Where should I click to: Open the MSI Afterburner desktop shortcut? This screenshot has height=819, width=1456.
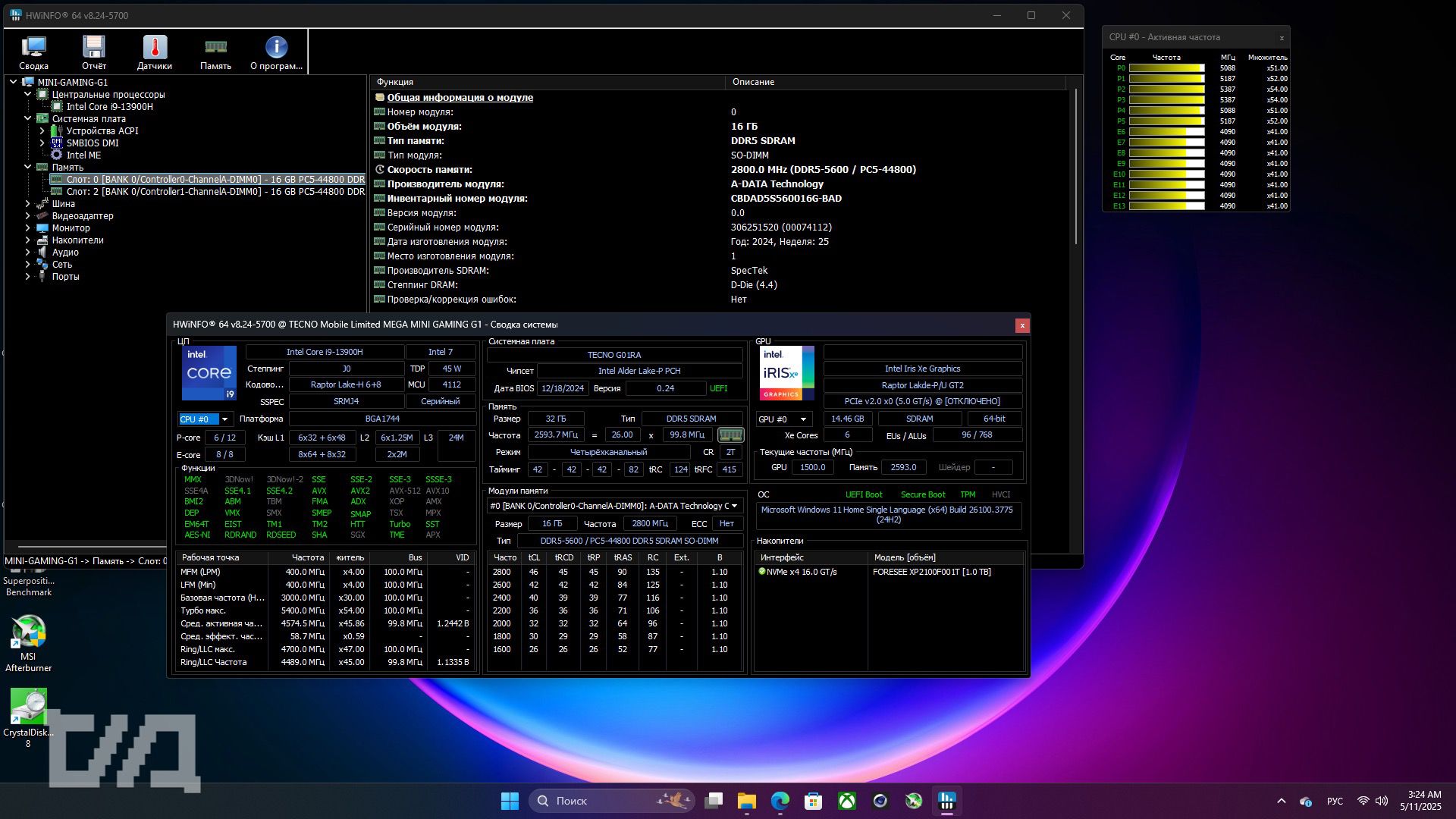(x=28, y=644)
